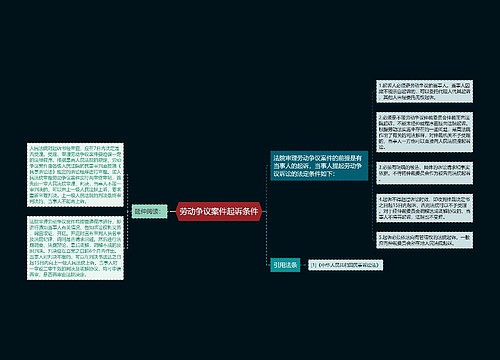Image resolution: width=500 pixels, height=360 pixels.
Task: Select condition box 4 about 诉讼时效 15日
Action: pyautogui.click(x=424, y=208)
